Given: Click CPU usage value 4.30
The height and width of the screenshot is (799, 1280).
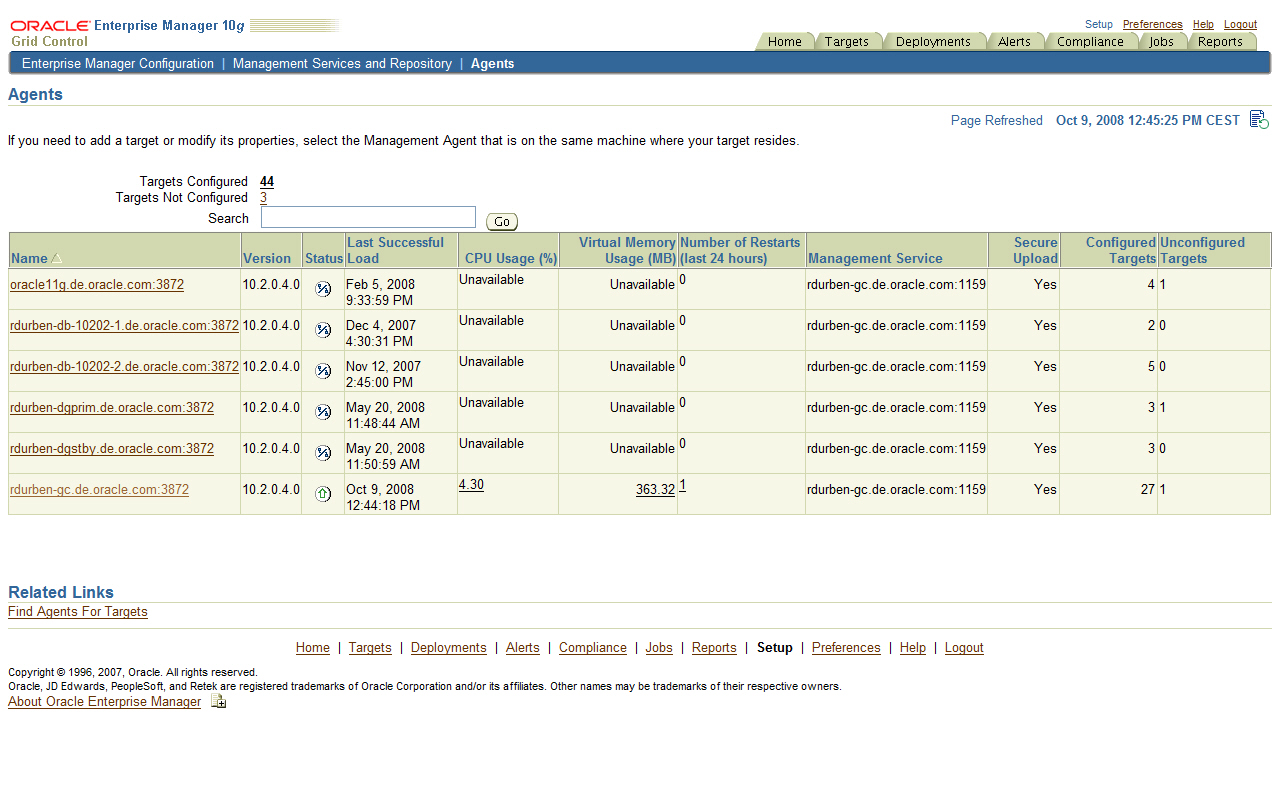Looking at the screenshot, I should (x=471, y=485).
